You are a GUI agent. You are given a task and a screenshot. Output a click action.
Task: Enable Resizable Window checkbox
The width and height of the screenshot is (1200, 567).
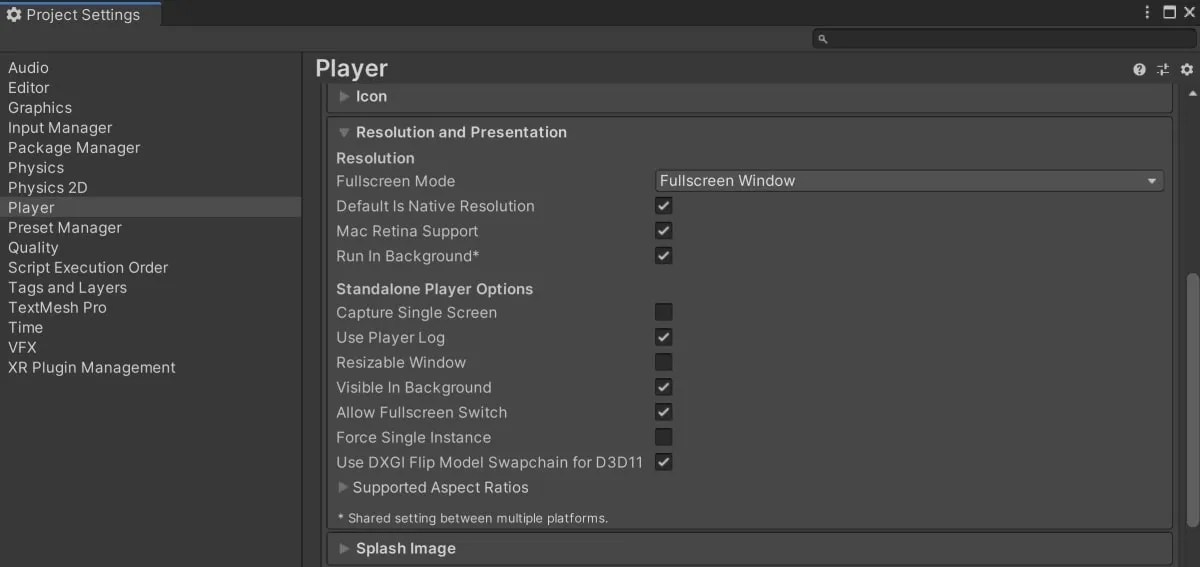coord(663,362)
